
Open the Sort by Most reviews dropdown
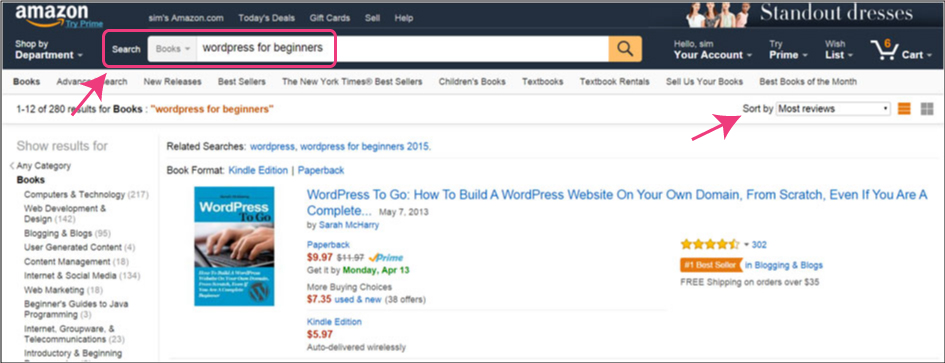tap(833, 109)
